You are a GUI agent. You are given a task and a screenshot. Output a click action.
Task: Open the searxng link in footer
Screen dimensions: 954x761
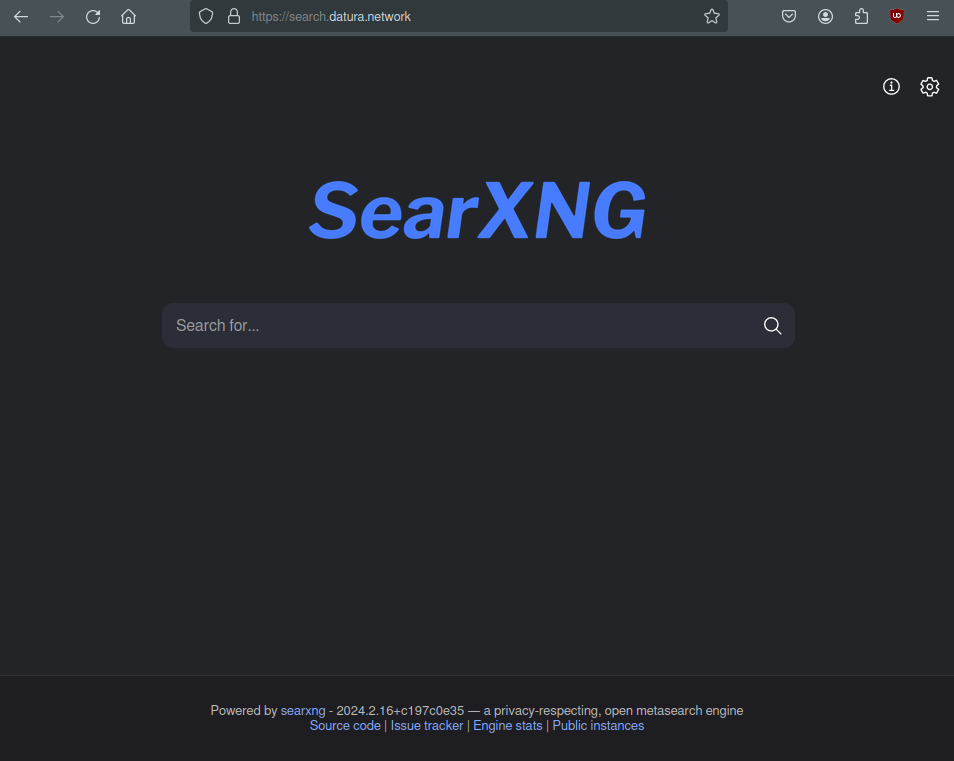tap(303, 711)
